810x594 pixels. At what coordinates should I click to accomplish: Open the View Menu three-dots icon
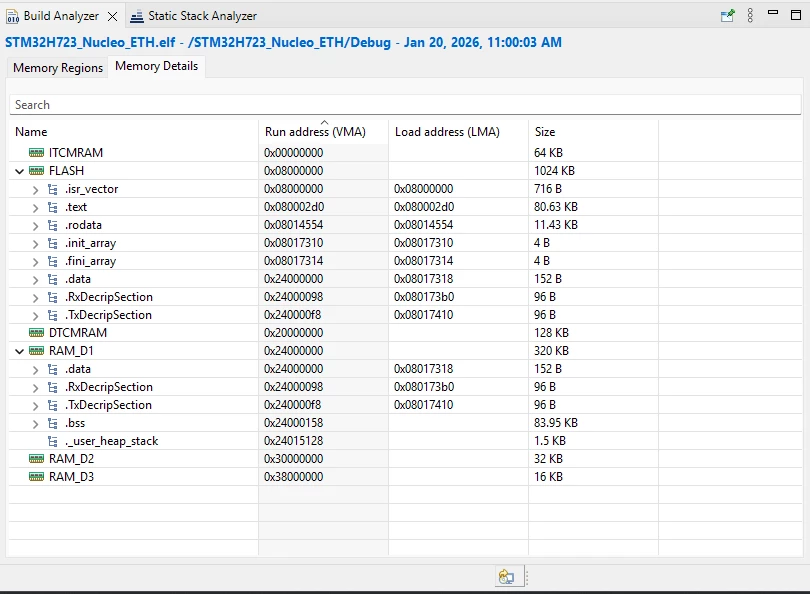coord(750,15)
